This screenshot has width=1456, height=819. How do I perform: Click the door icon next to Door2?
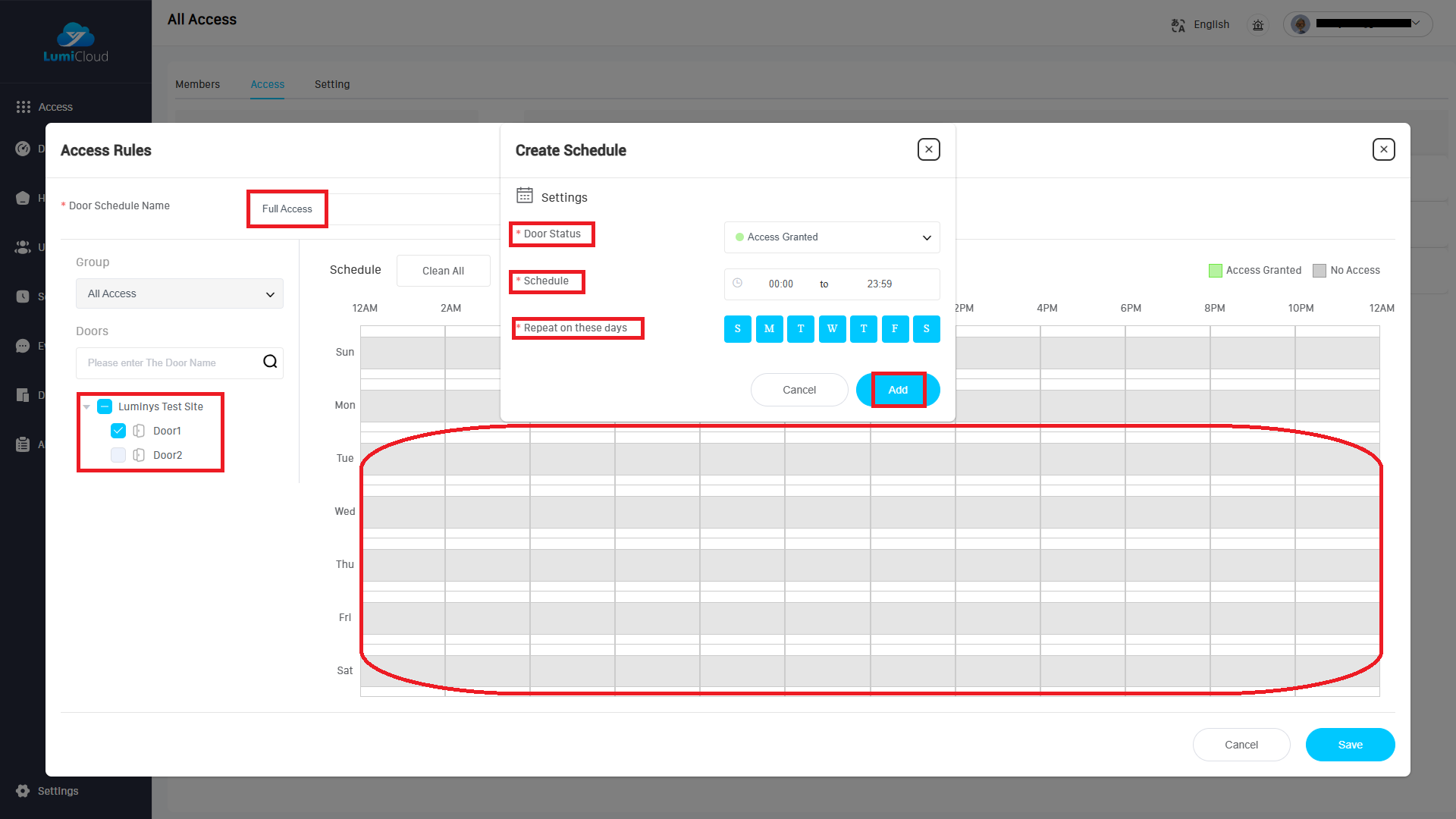[x=139, y=455]
